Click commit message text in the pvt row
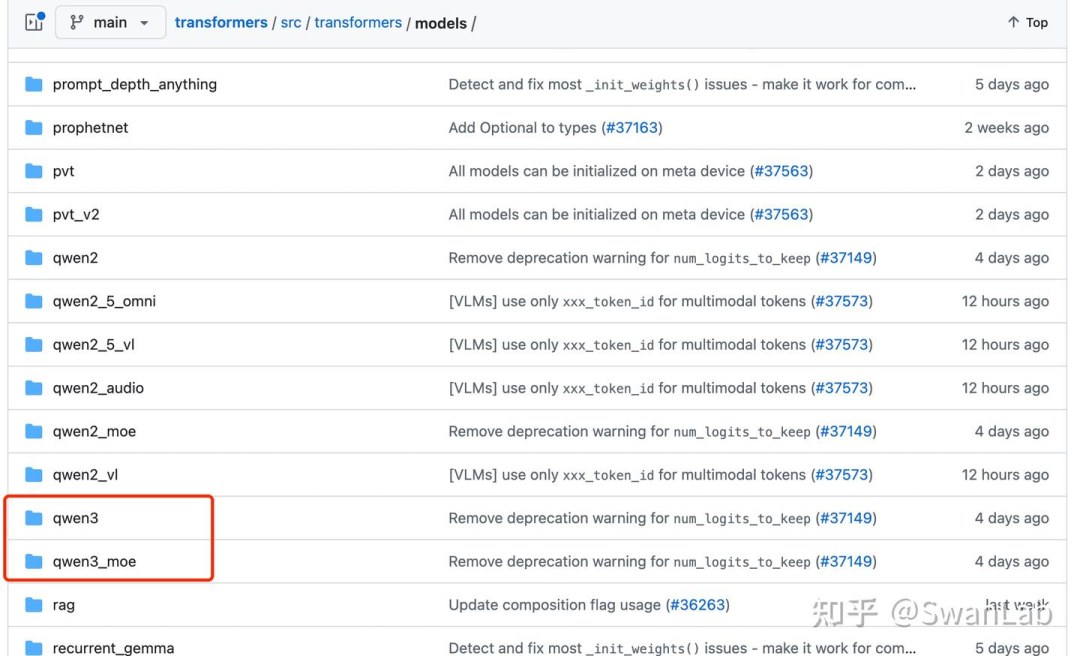 (596, 171)
